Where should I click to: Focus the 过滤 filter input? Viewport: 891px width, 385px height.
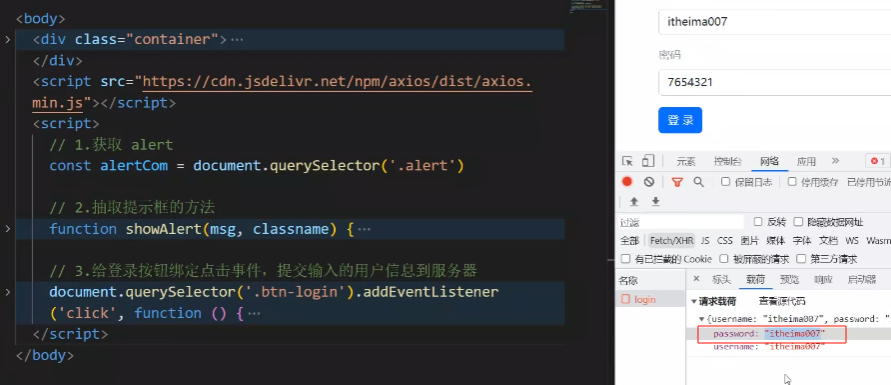[681, 222]
